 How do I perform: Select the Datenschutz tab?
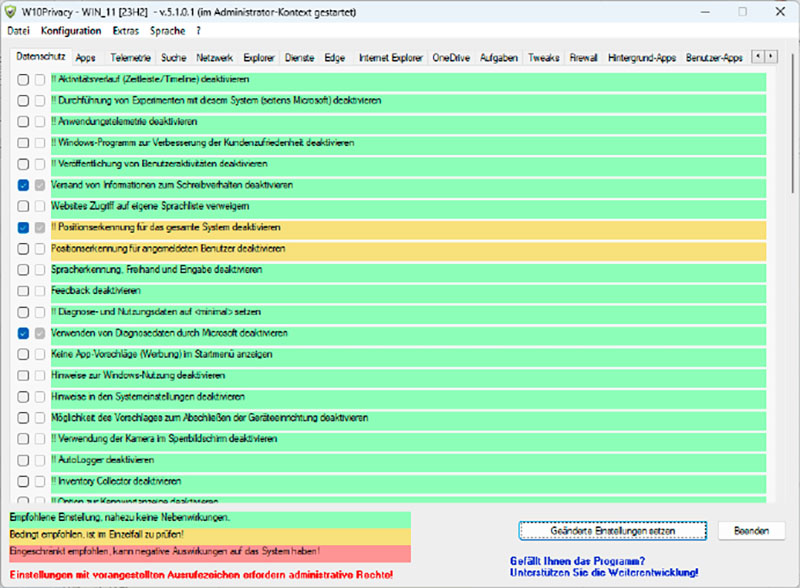pyautogui.click(x=41, y=56)
